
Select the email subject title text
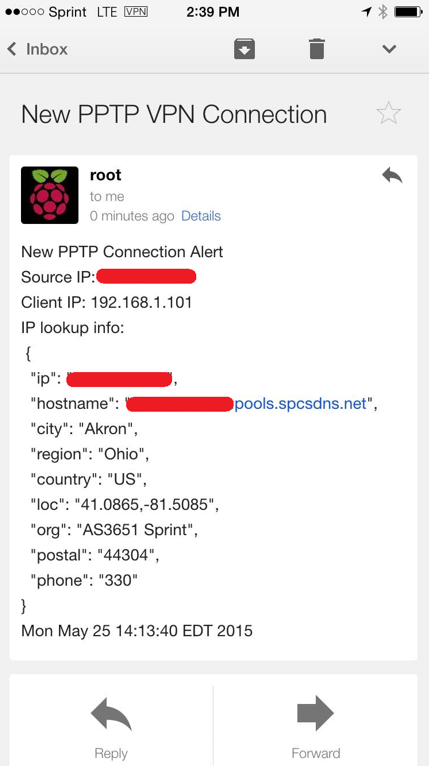click(174, 114)
